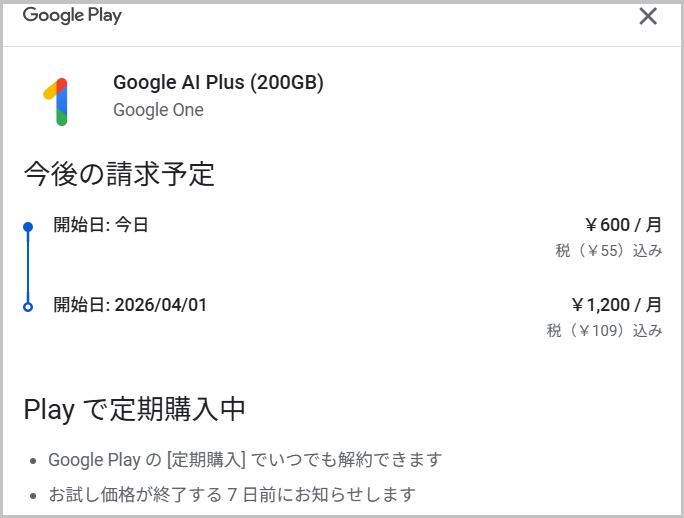Click the 税（￥55）込み tax note

pyautogui.click(x=608, y=251)
